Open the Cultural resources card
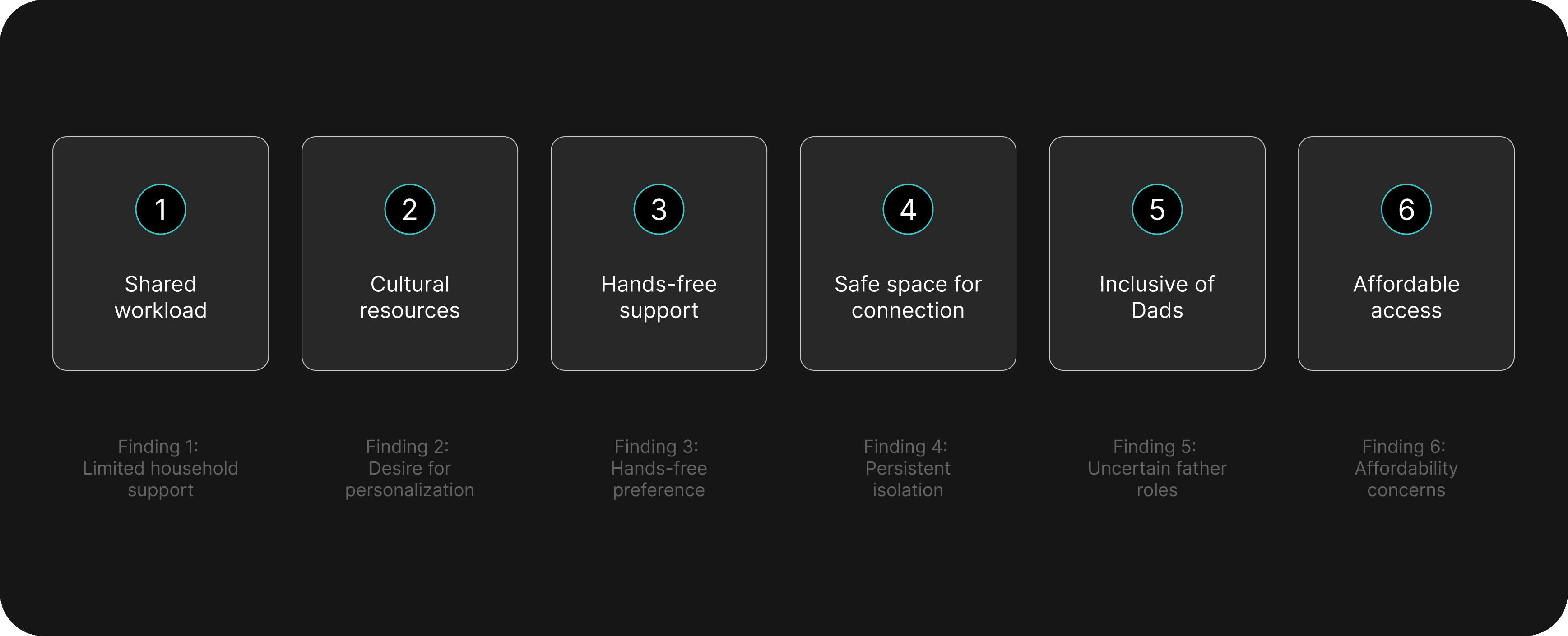Screen dimensions: 1568x636 click(x=410, y=253)
